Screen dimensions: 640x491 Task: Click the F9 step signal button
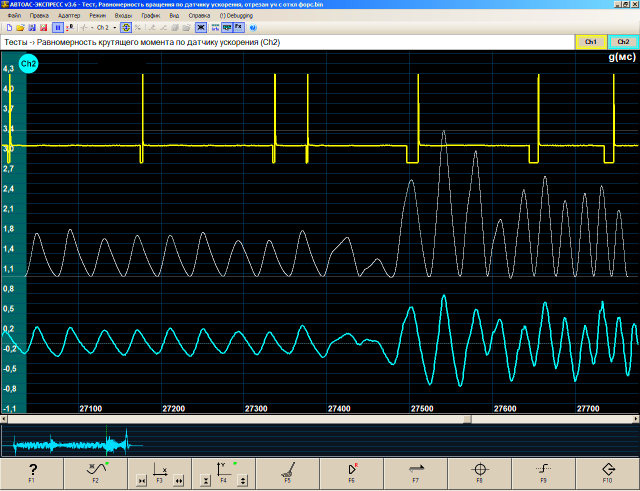click(x=543, y=471)
